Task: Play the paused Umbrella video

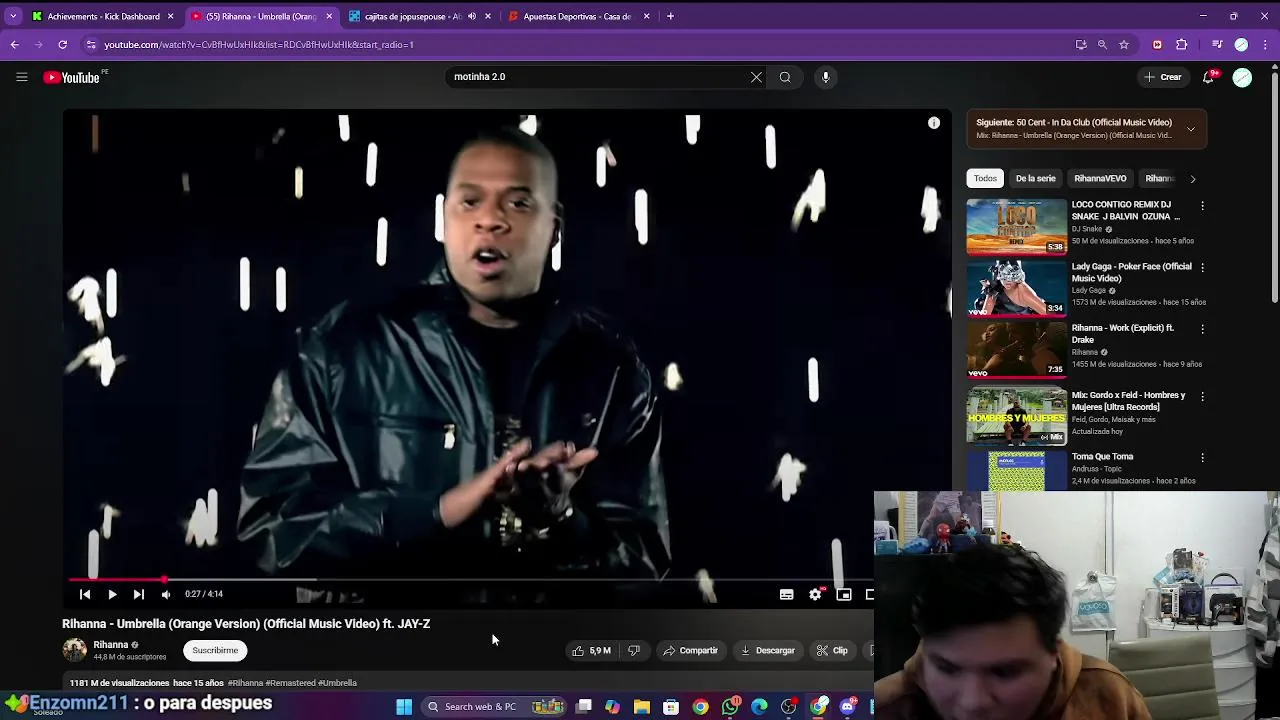Action: [x=112, y=594]
